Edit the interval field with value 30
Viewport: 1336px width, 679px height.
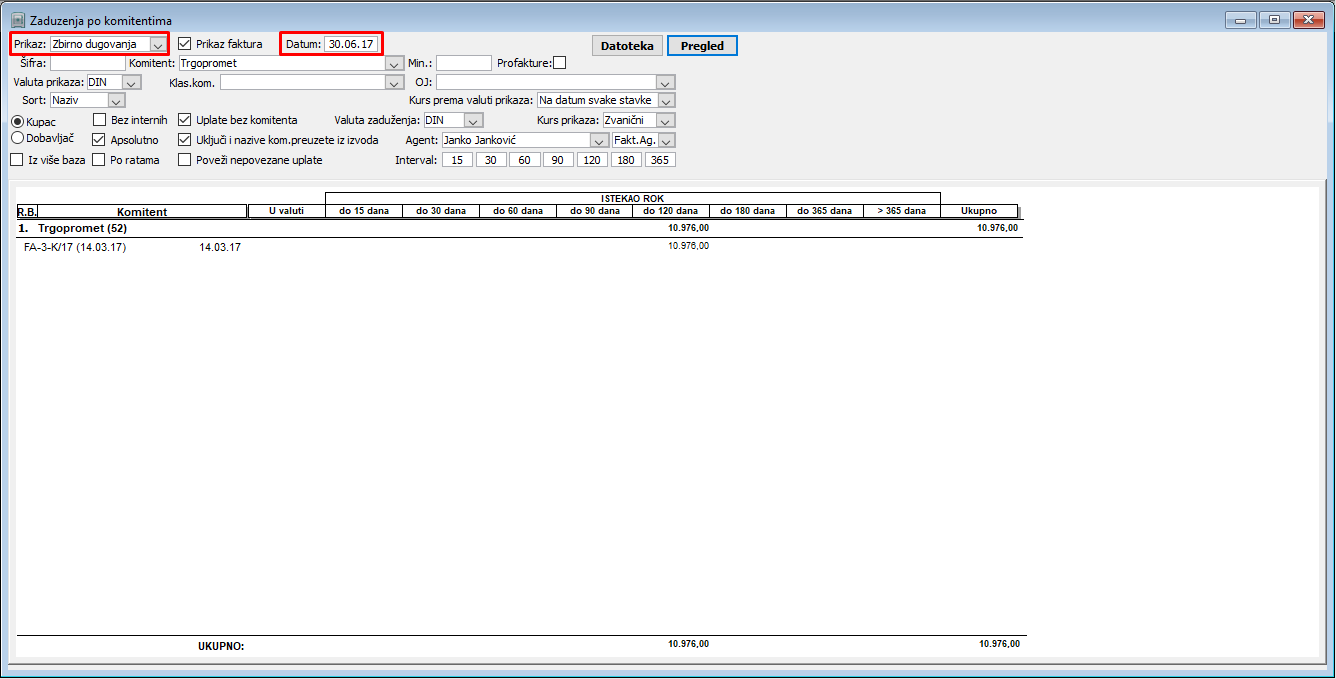[491, 160]
